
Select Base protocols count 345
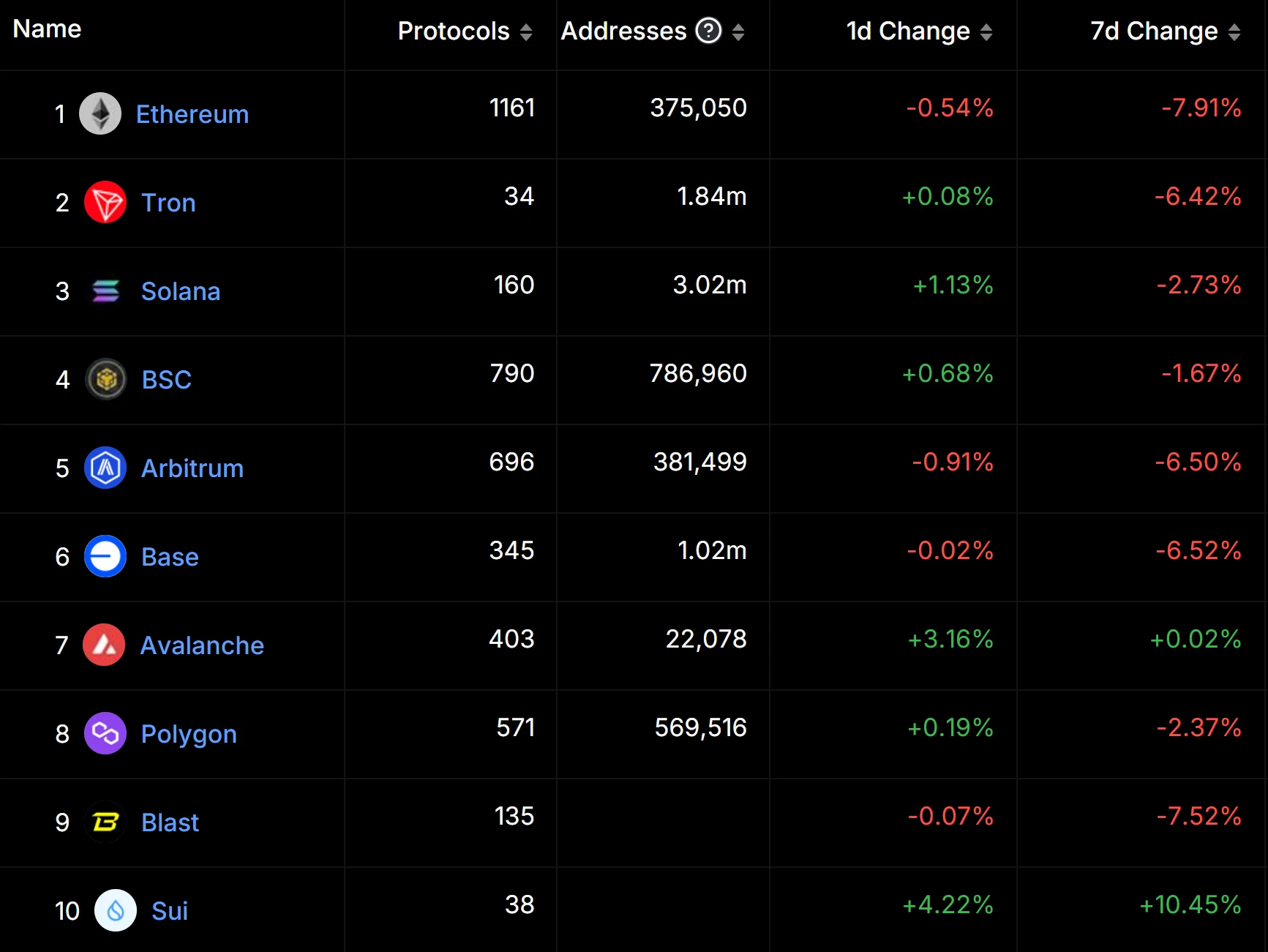(x=512, y=550)
